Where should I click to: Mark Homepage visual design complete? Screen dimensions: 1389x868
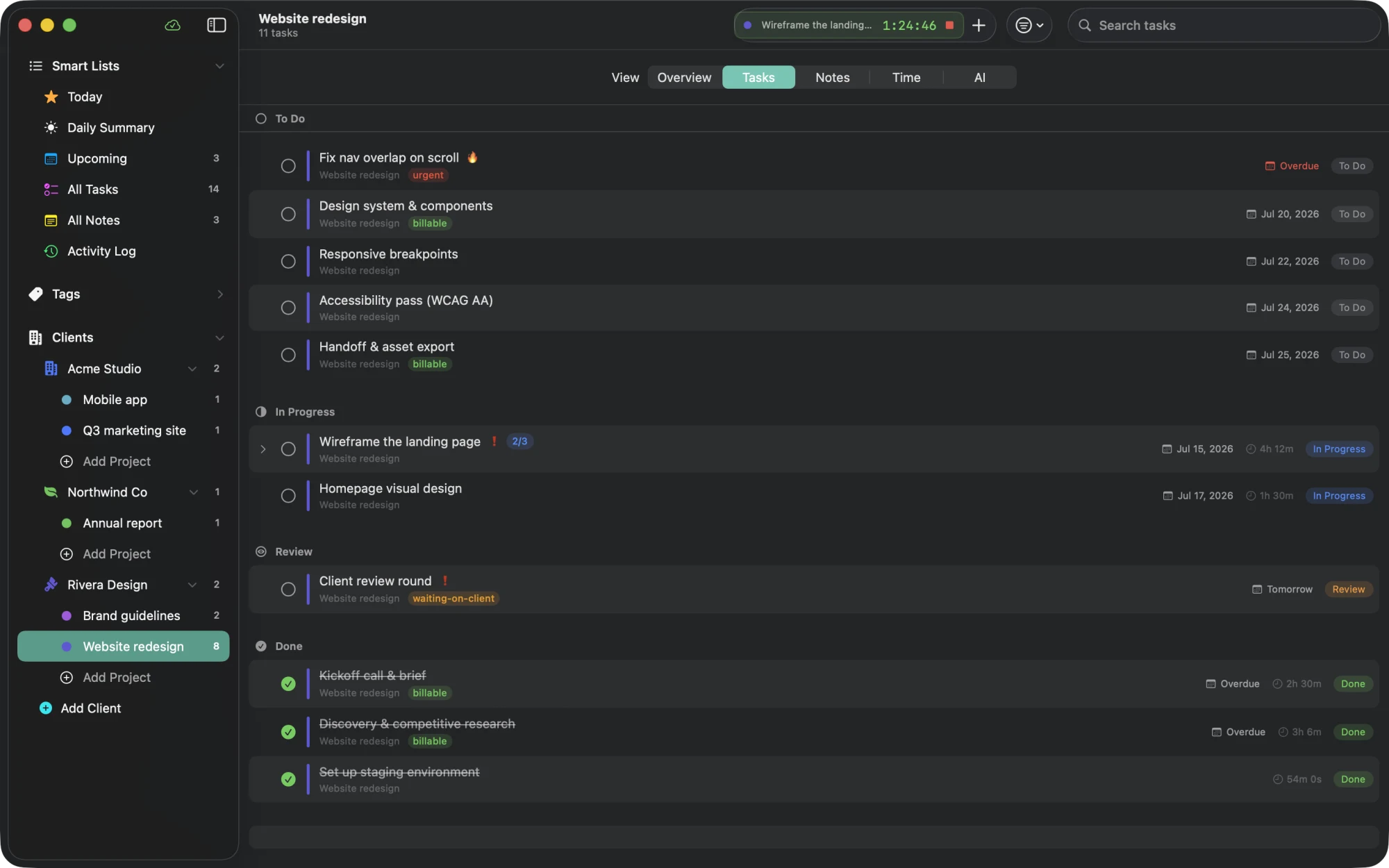click(x=288, y=496)
